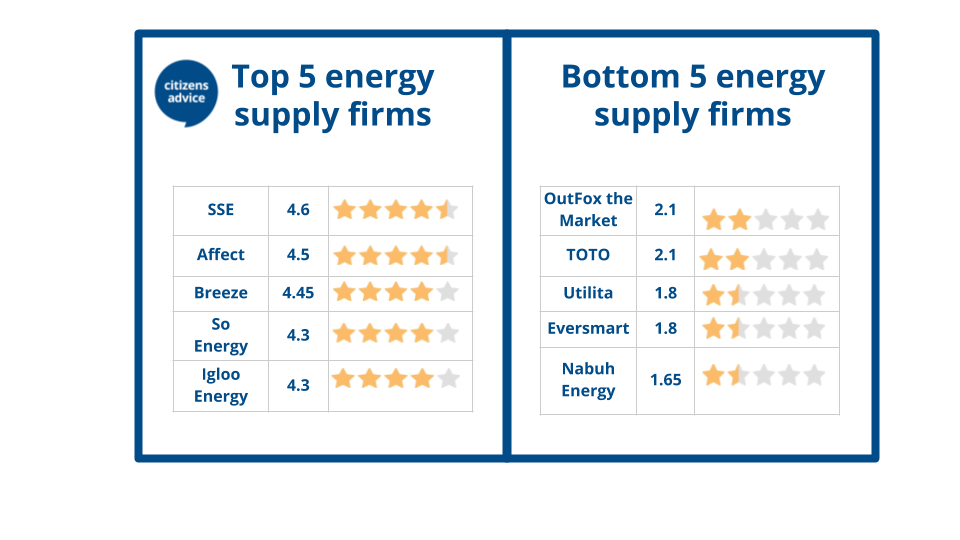Click the Igloo Energy name cell
Viewport: 960px width, 540px height.
(x=221, y=386)
